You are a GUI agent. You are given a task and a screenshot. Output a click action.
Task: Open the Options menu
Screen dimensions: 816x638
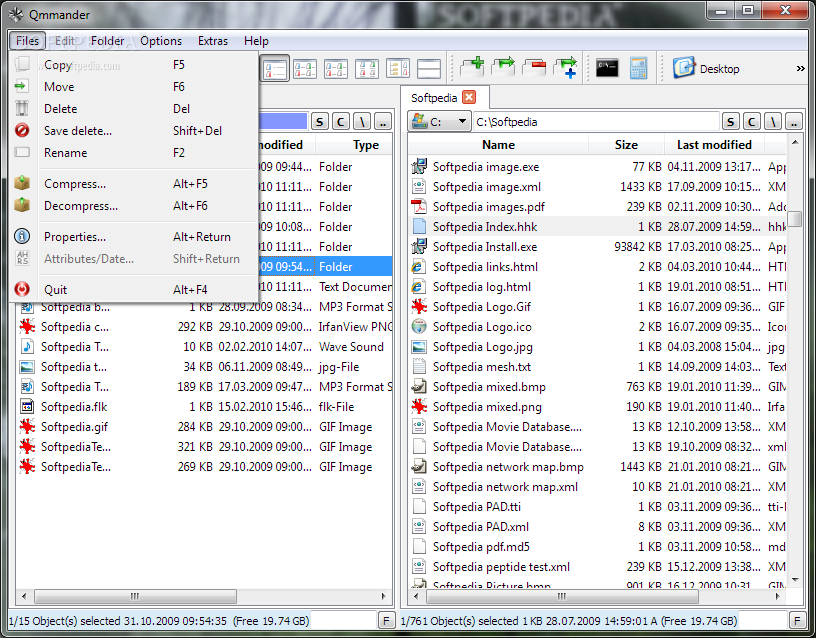(161, 41)
